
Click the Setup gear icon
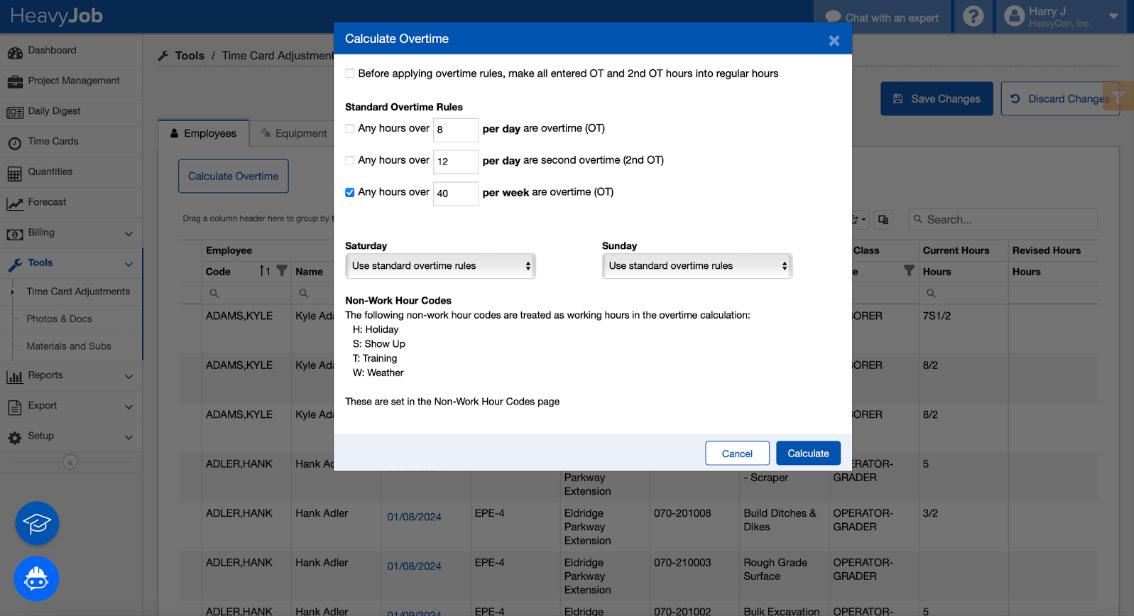(x=14, y=437)
